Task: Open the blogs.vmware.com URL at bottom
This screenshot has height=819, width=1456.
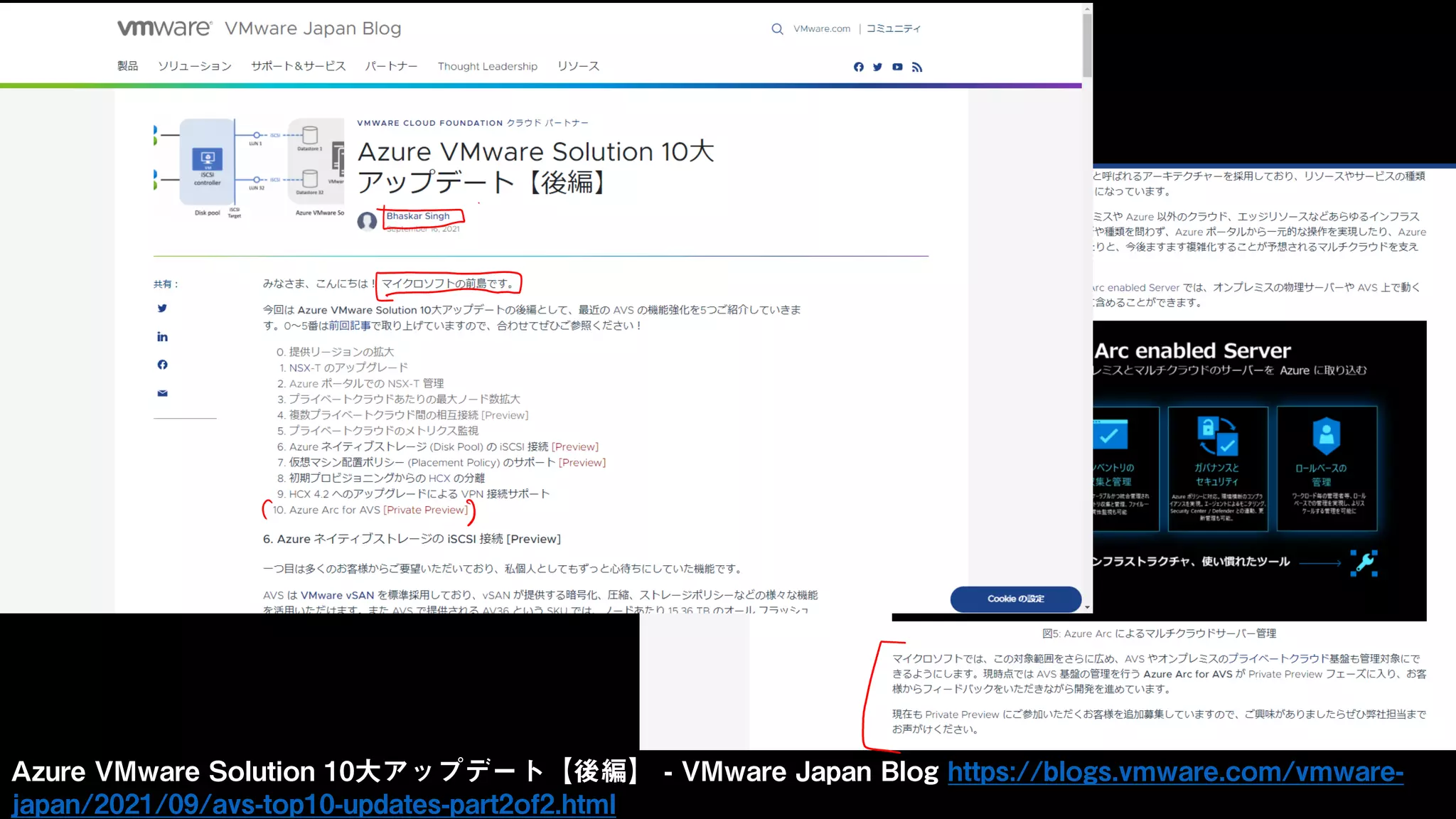Action: point(707,788)
